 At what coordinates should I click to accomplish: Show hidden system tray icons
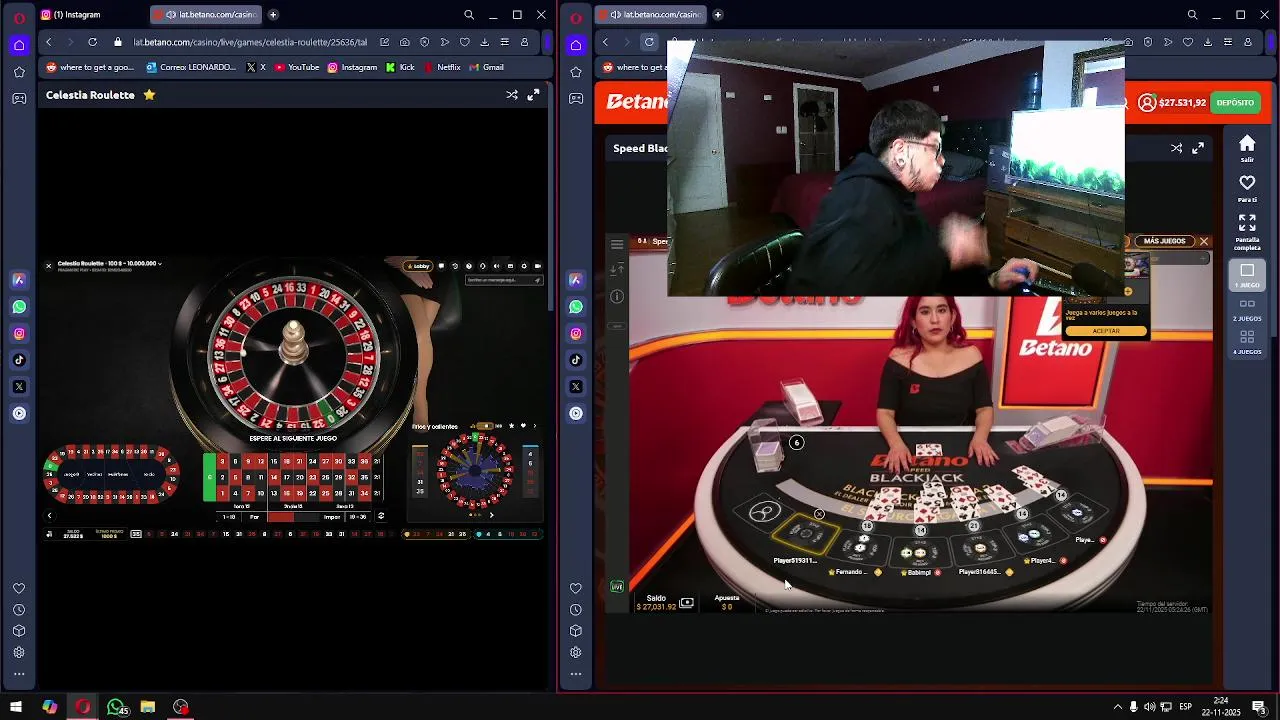[1118, 707]
